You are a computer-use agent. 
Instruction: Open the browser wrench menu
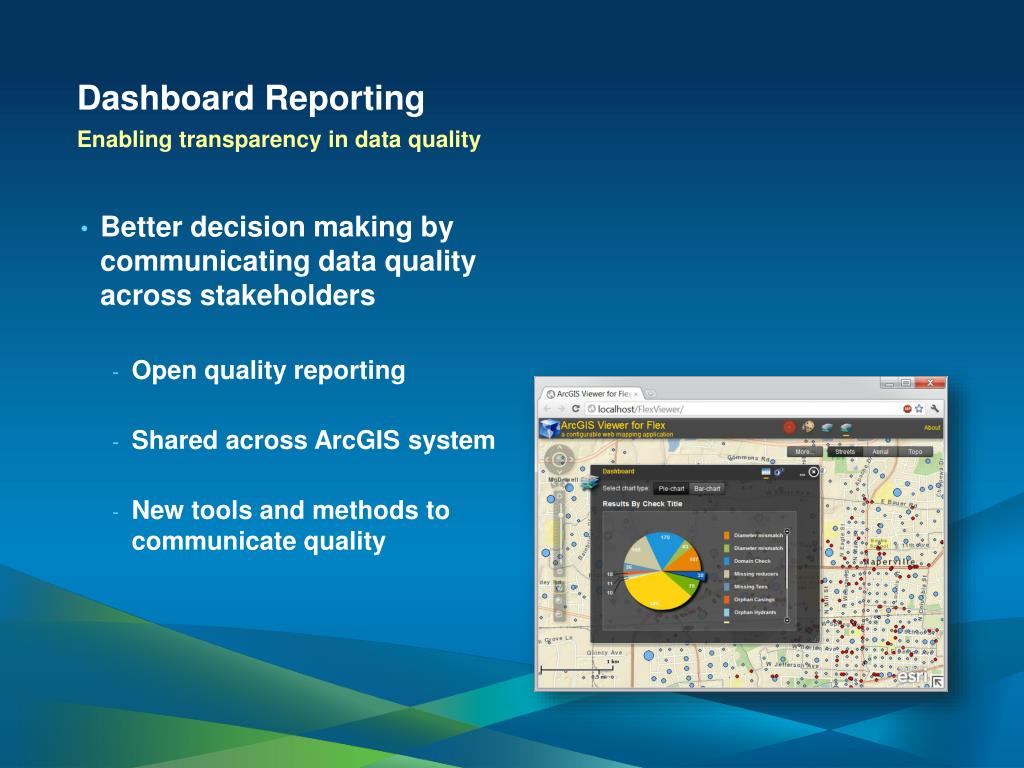tap(935, 409)
